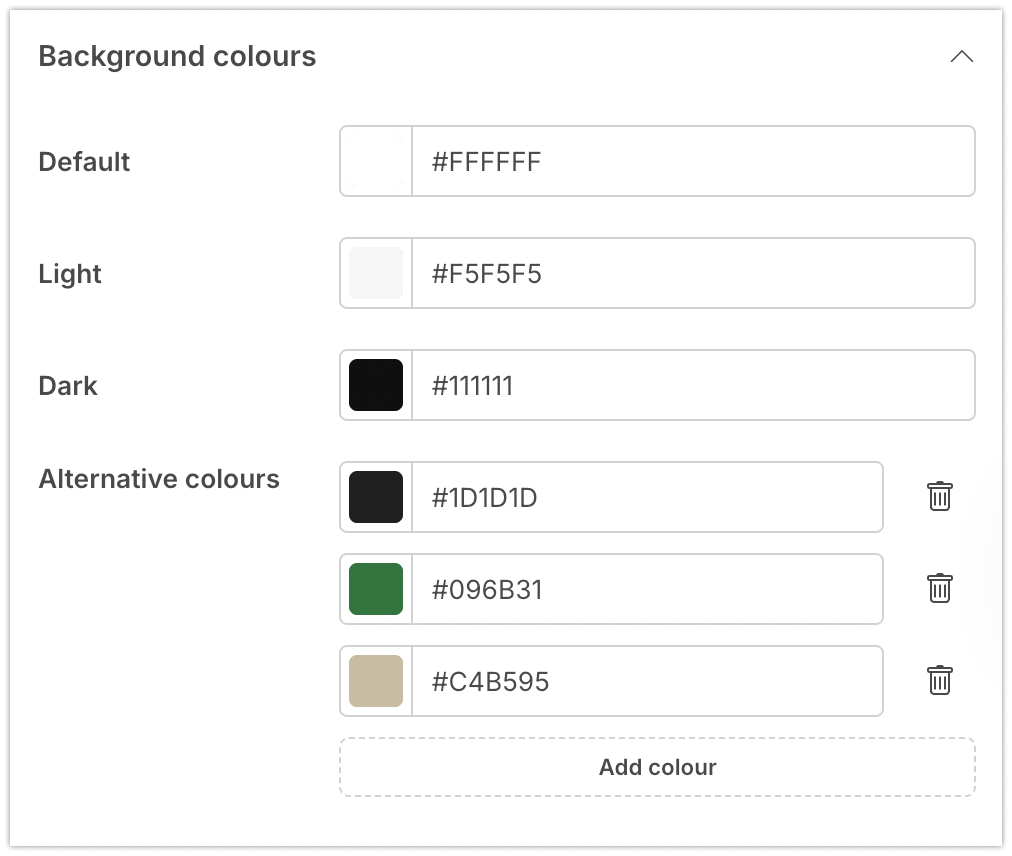The height and width of the screenshot is (856, 1012).
Task: Collapse the Background colours section
Action: tap(961, 57)
